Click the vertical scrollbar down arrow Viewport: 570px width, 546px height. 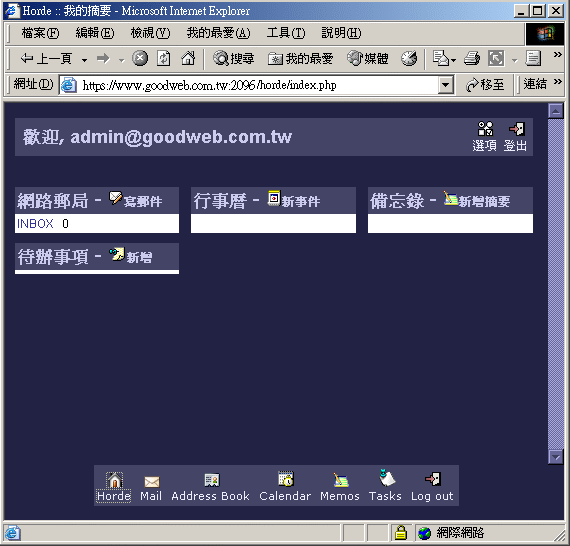point(555,457)
